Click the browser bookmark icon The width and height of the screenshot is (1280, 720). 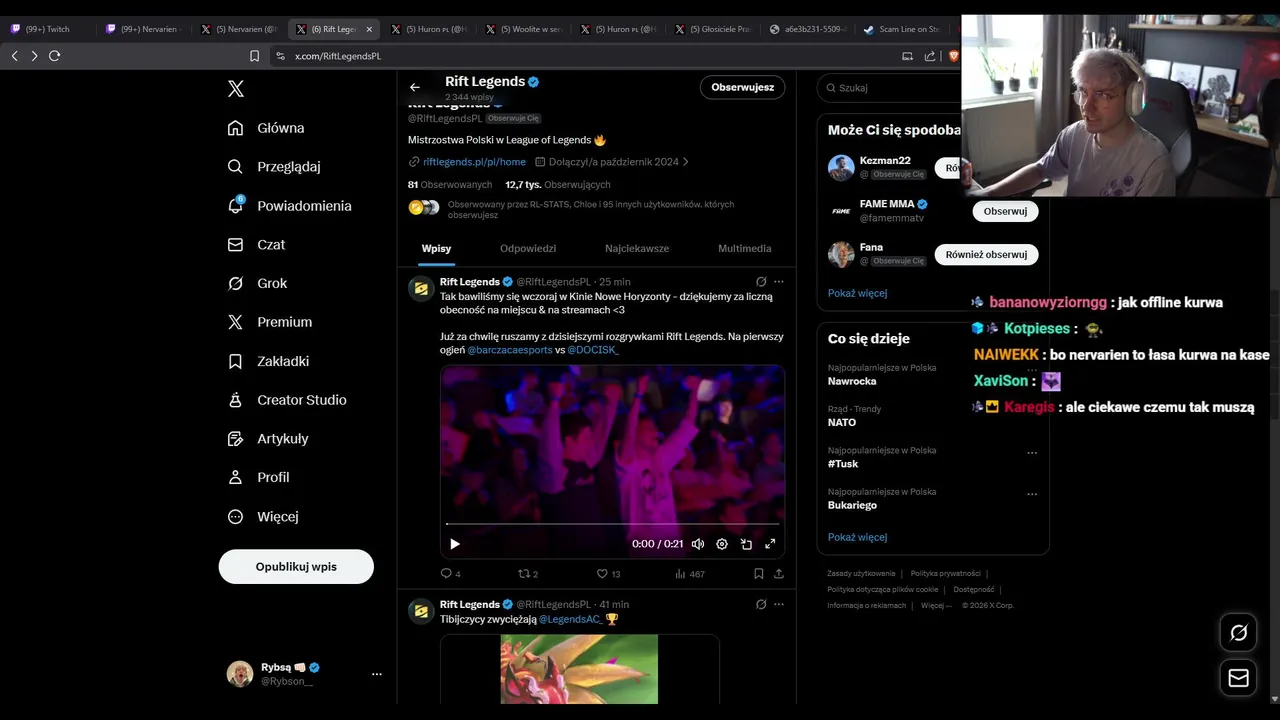point(254,56)
